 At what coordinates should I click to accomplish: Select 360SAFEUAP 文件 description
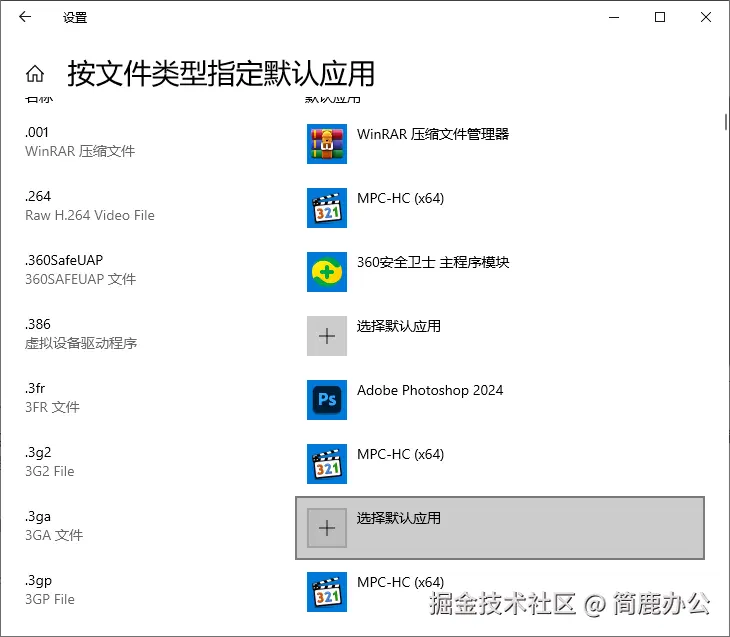point(81,279)
